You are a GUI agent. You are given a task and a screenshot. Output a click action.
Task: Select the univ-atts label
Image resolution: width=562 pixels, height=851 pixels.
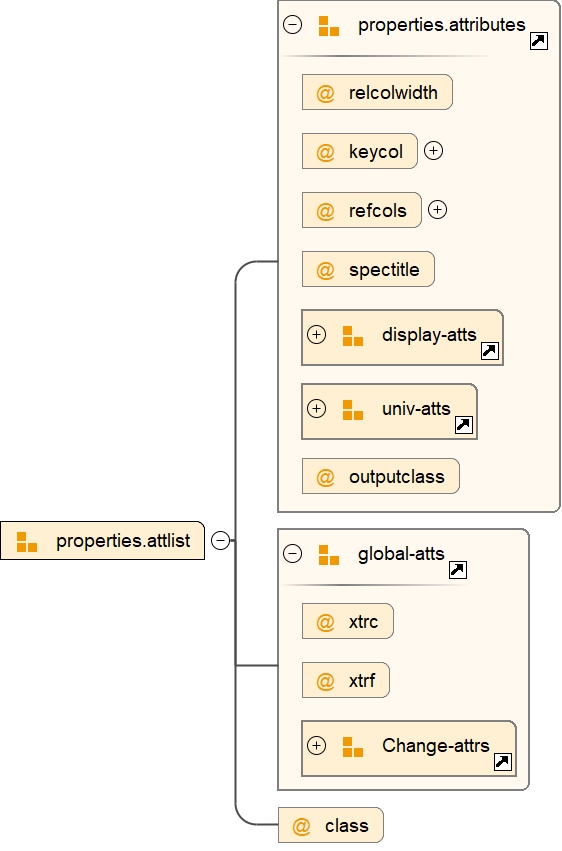(x=416, y=408)
